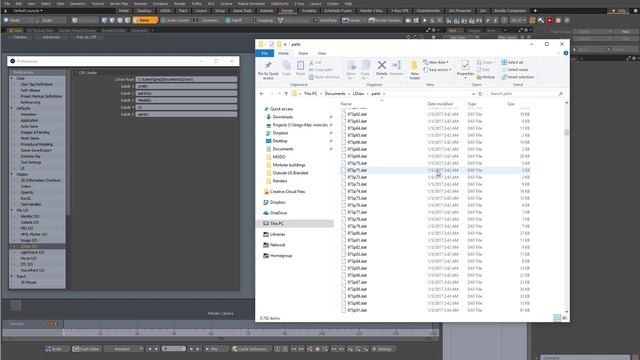
Task: Collapse the Defaults group in Preferences tree
Action: (x=12, y=109)
